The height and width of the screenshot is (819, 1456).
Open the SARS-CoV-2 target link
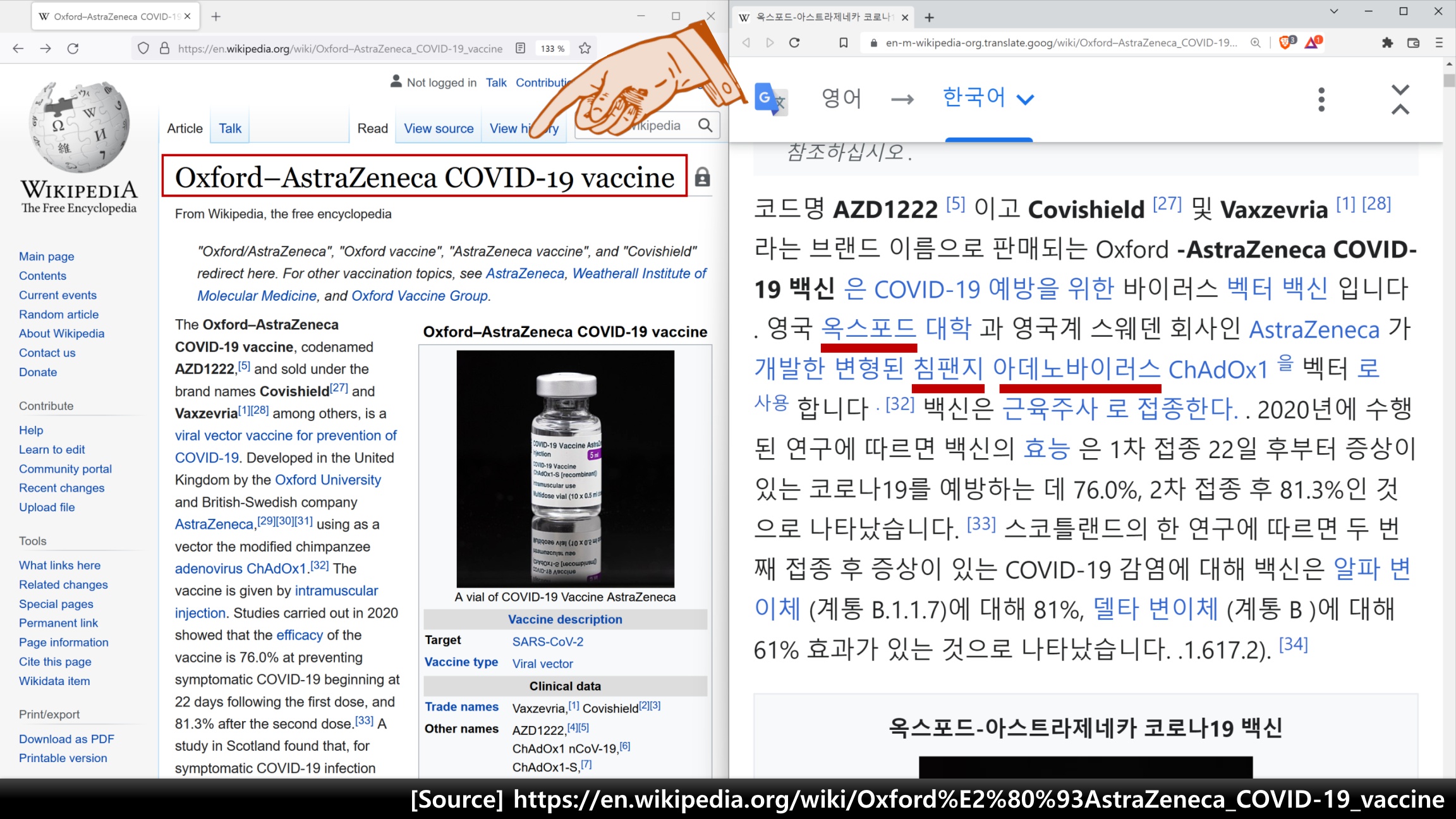coord(548,641)
